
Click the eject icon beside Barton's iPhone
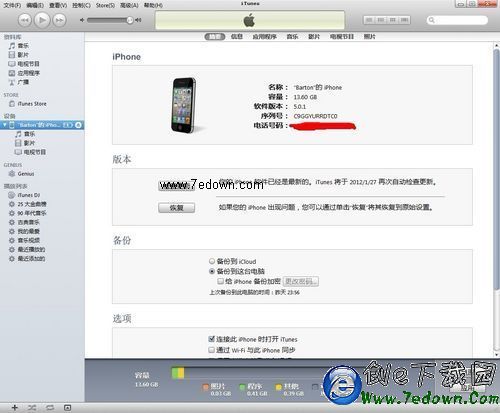coord(78,125)
